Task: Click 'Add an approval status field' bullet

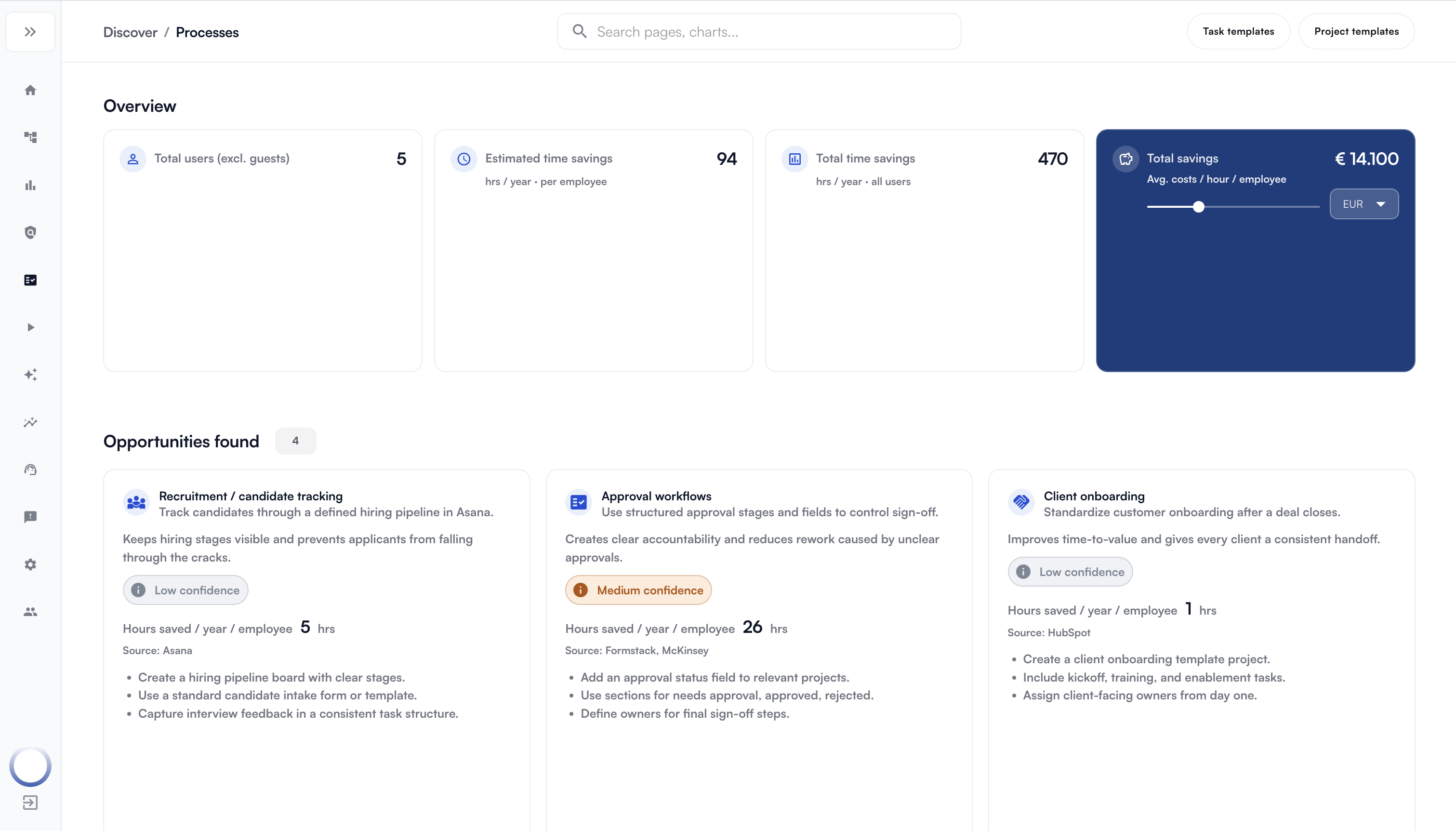Action: (715, 677)
